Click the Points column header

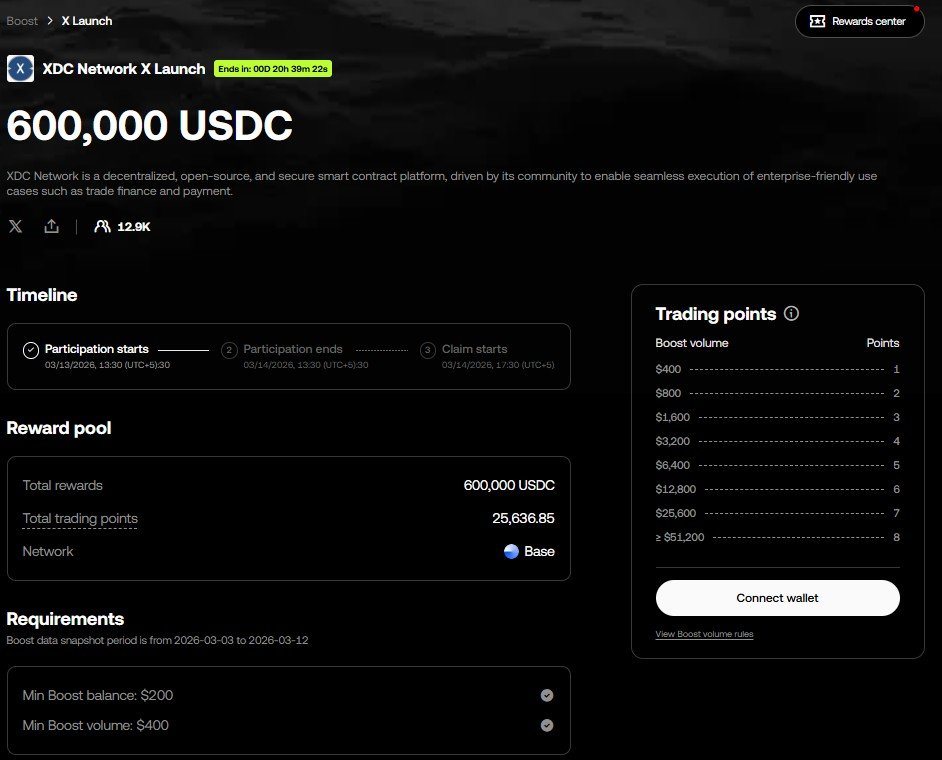tap(883, 343)
